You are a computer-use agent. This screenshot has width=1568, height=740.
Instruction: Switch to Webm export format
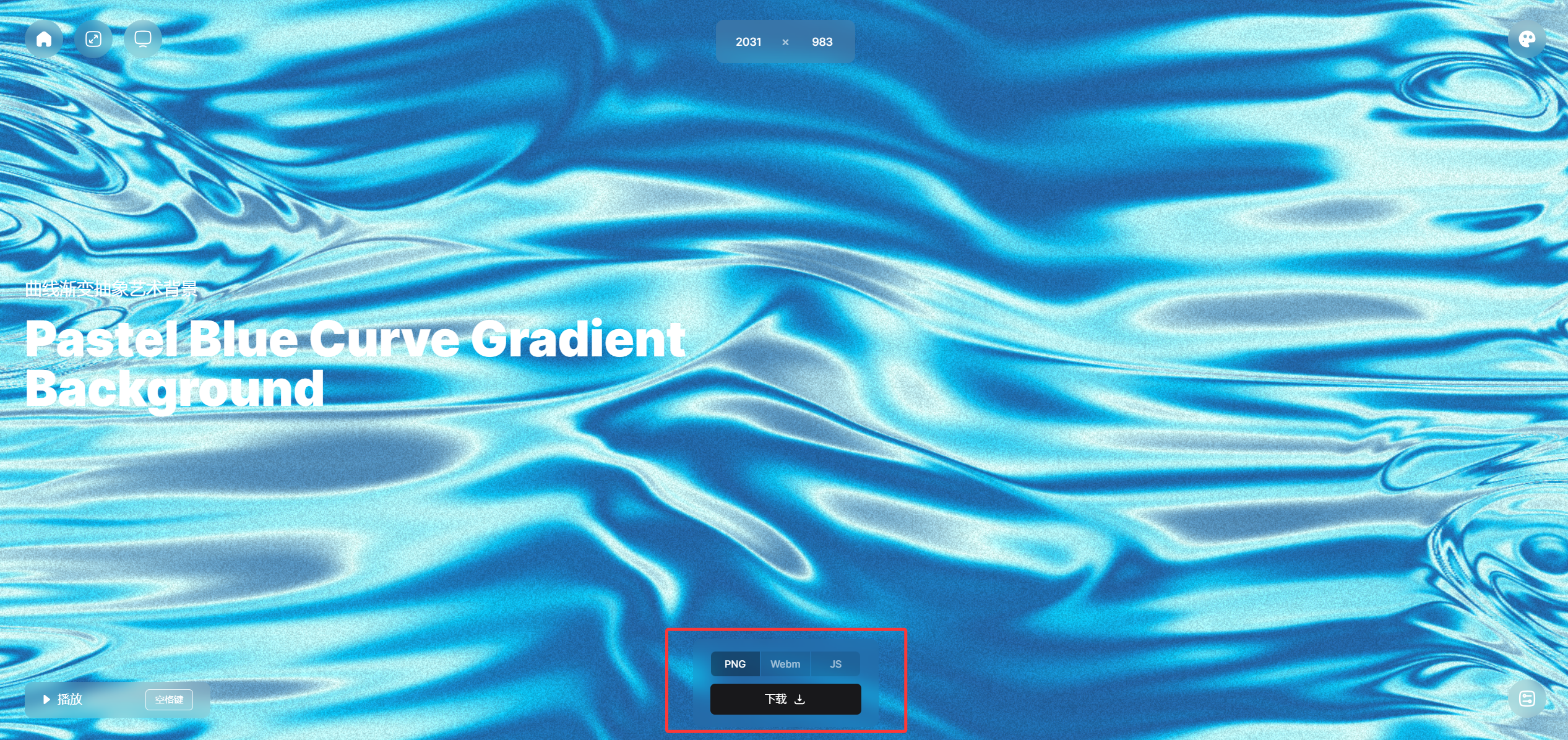tap(785, 664)
